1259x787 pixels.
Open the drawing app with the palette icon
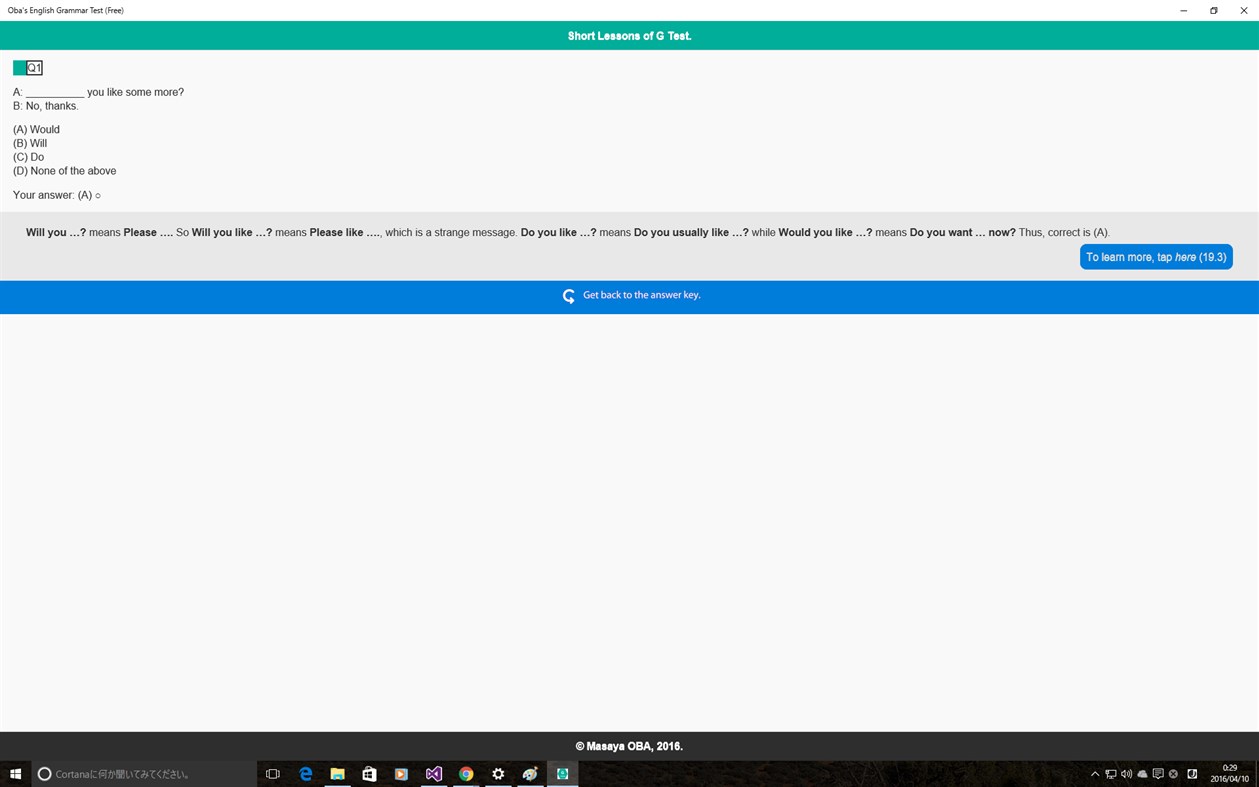[529, 773]
